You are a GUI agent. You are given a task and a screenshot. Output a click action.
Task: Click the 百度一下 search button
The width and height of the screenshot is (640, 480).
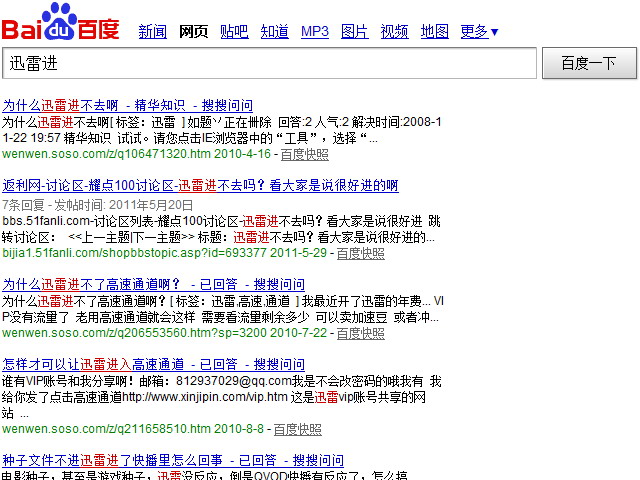coord(589,63)
